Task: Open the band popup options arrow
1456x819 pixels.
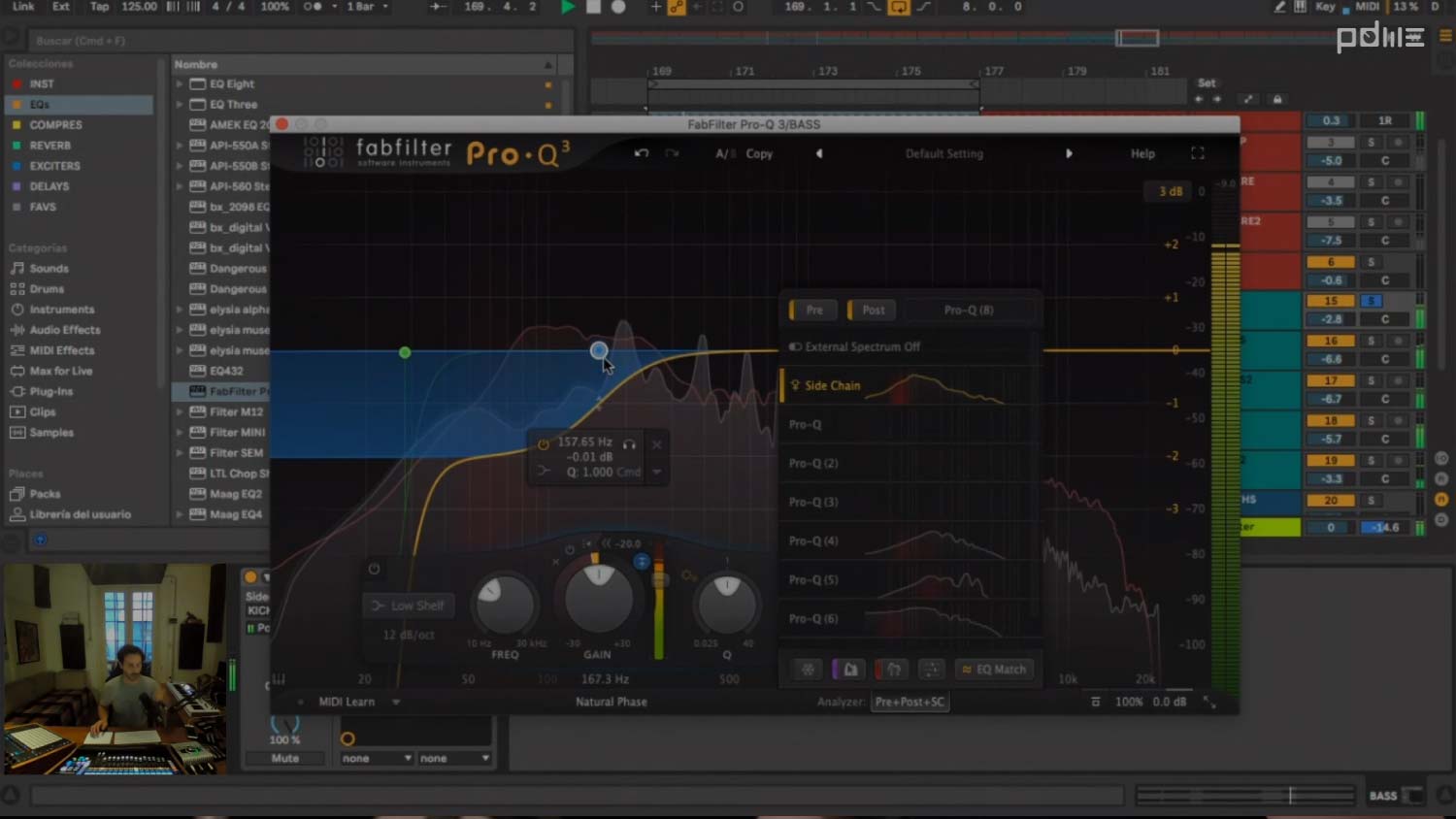Action: (657, 473)
